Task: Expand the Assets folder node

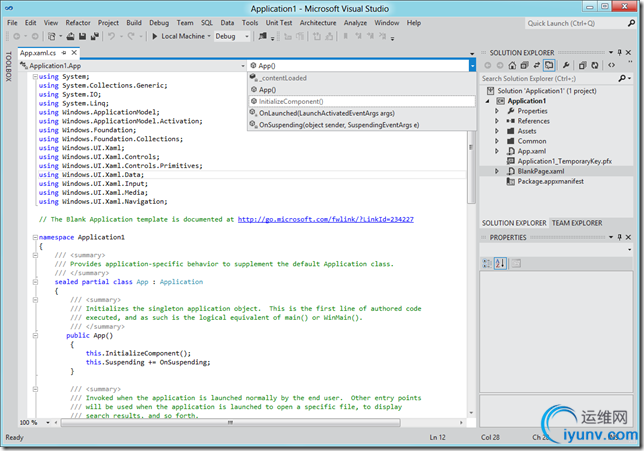Action: tap(497, 131)
